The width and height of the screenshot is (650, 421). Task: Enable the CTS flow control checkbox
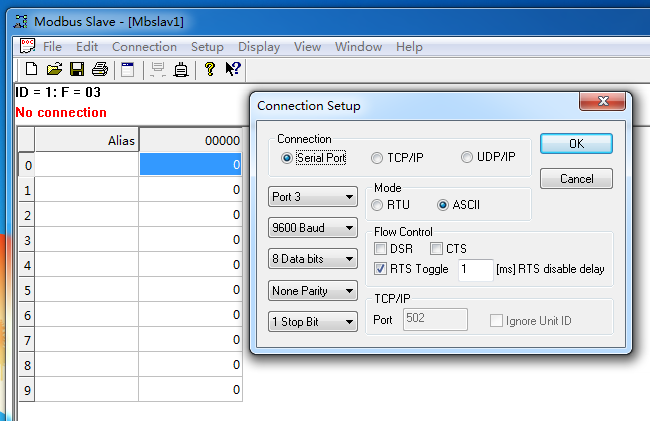pyautogui.click(x=436, y=249)
